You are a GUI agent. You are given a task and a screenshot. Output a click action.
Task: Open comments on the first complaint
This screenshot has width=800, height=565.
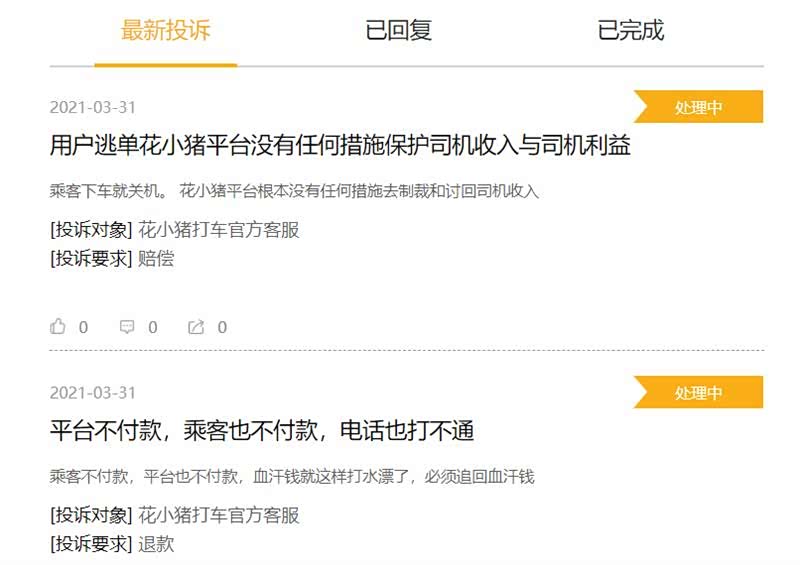pyautogui.click(x=127, y=327)
